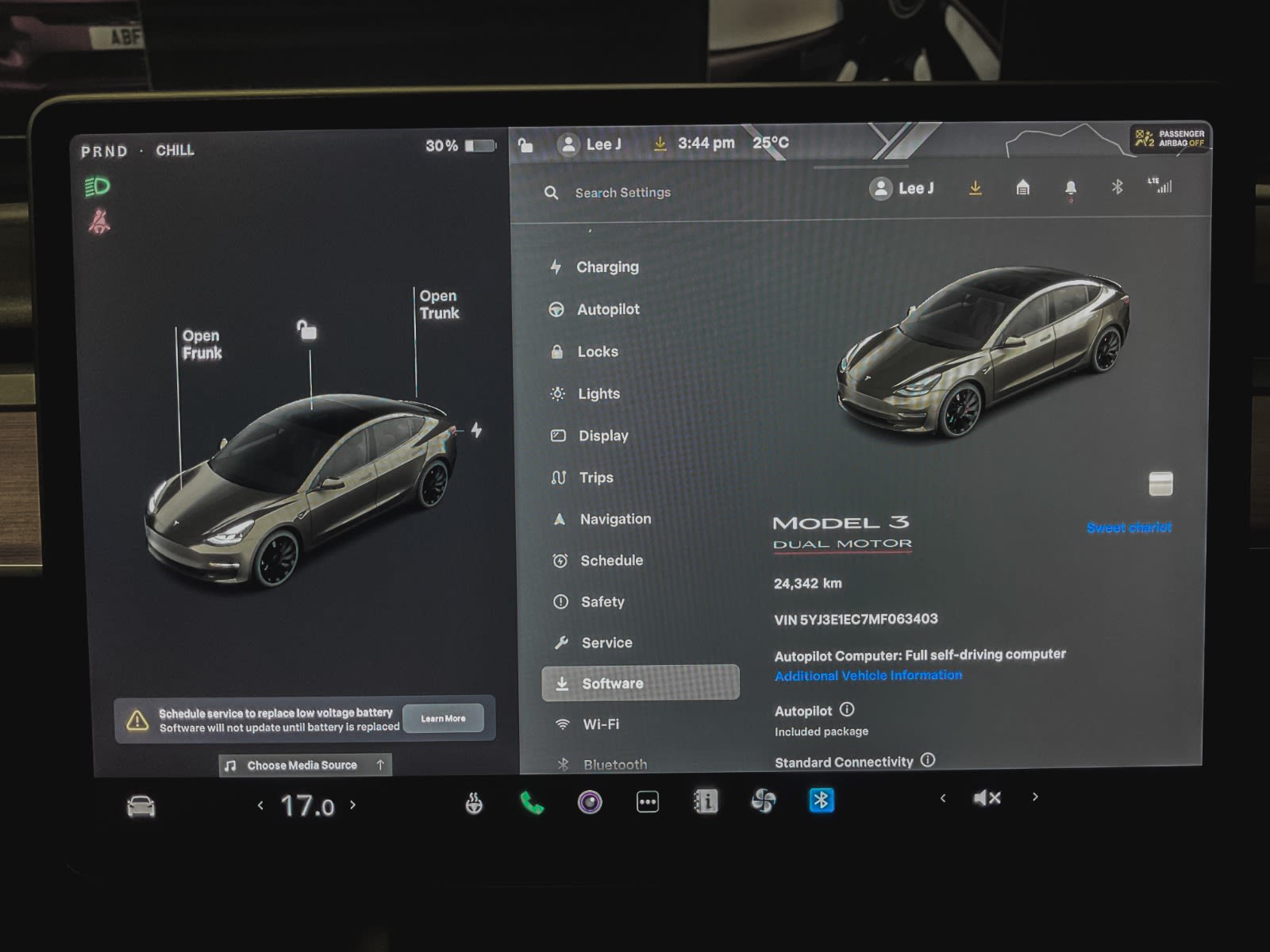Tap the red seatbelt warning icon
Image resolution: width=1270 pixels, height=952 pixels.
99,221
